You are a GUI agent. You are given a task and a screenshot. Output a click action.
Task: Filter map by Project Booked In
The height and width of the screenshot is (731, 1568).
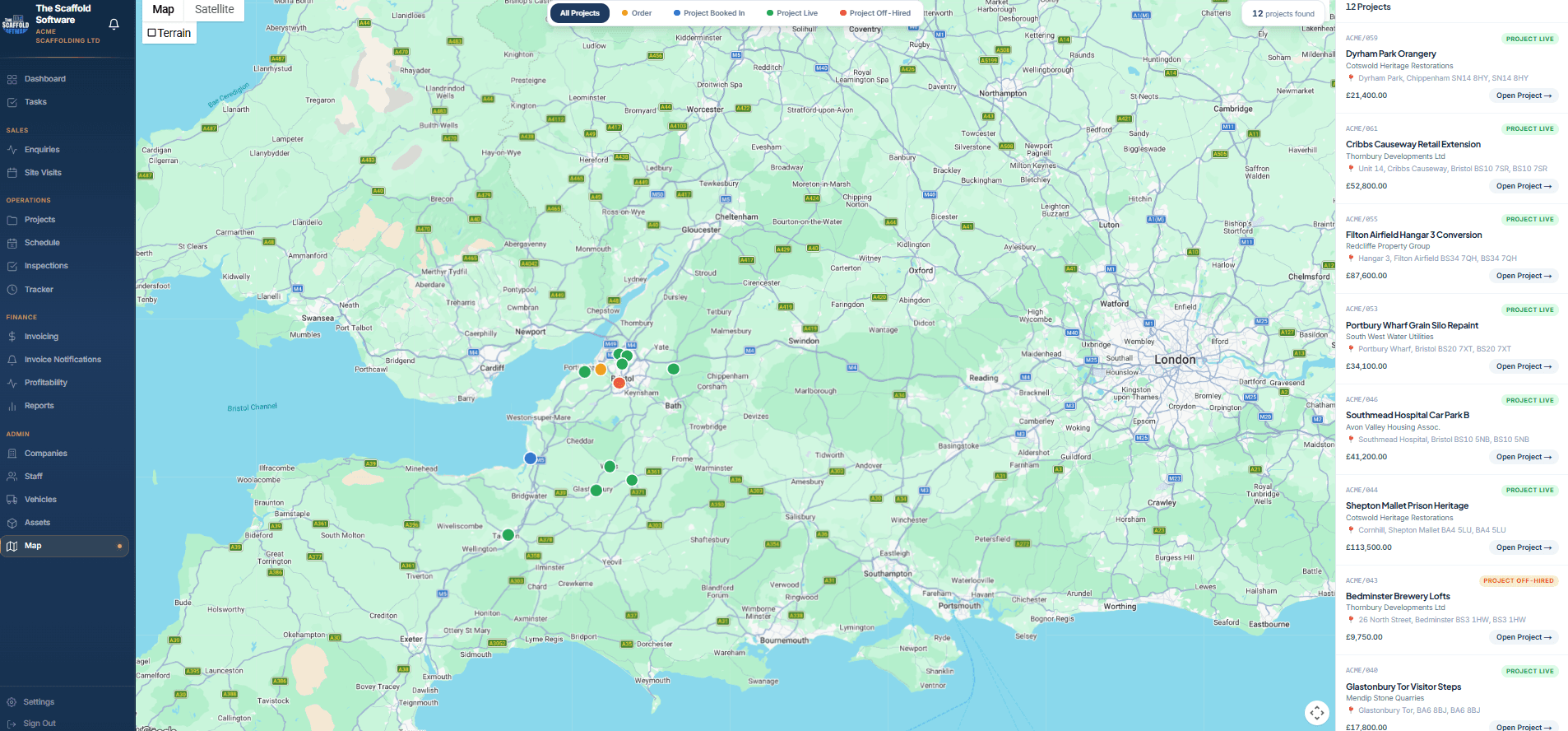click(x=709, y=13)
